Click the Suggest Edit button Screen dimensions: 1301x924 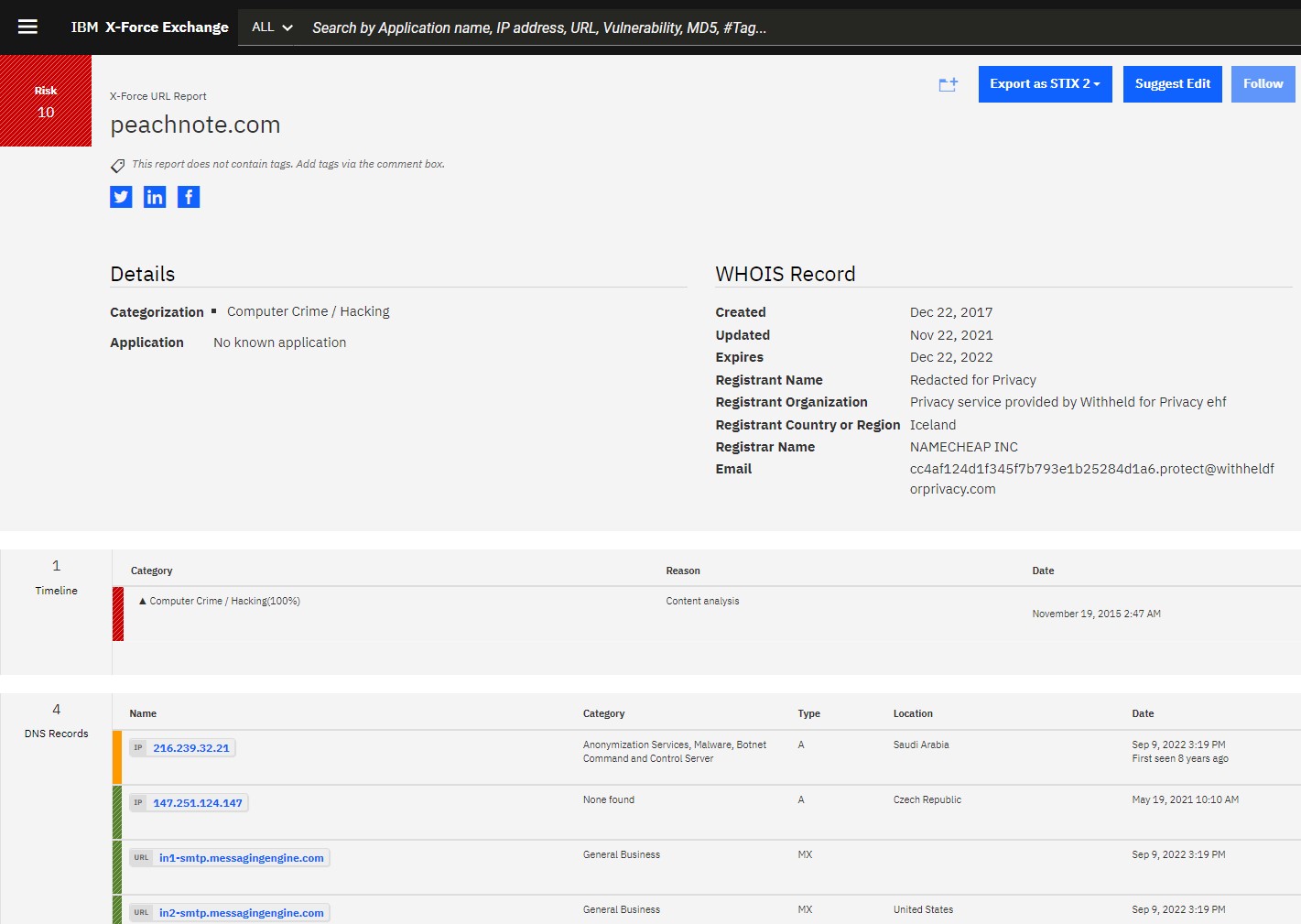(x=1172, y=84)
